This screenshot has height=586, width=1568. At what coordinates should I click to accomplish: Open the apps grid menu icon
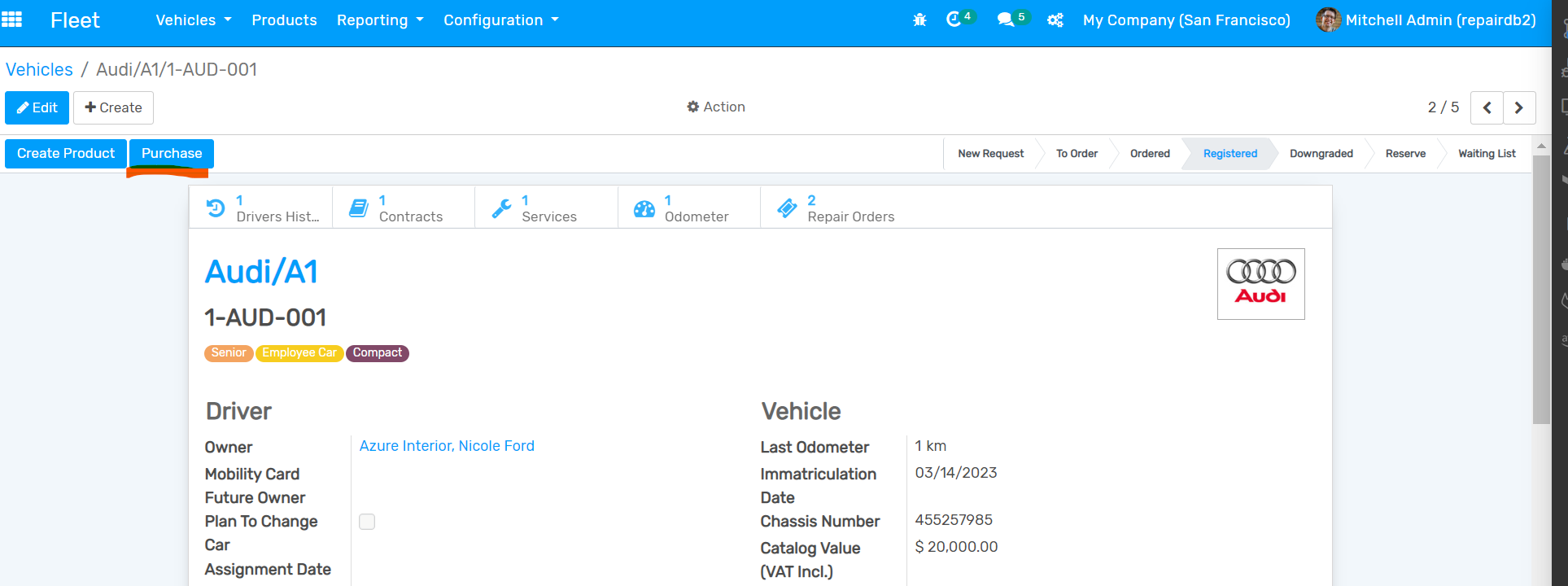(x=12, y=20)
